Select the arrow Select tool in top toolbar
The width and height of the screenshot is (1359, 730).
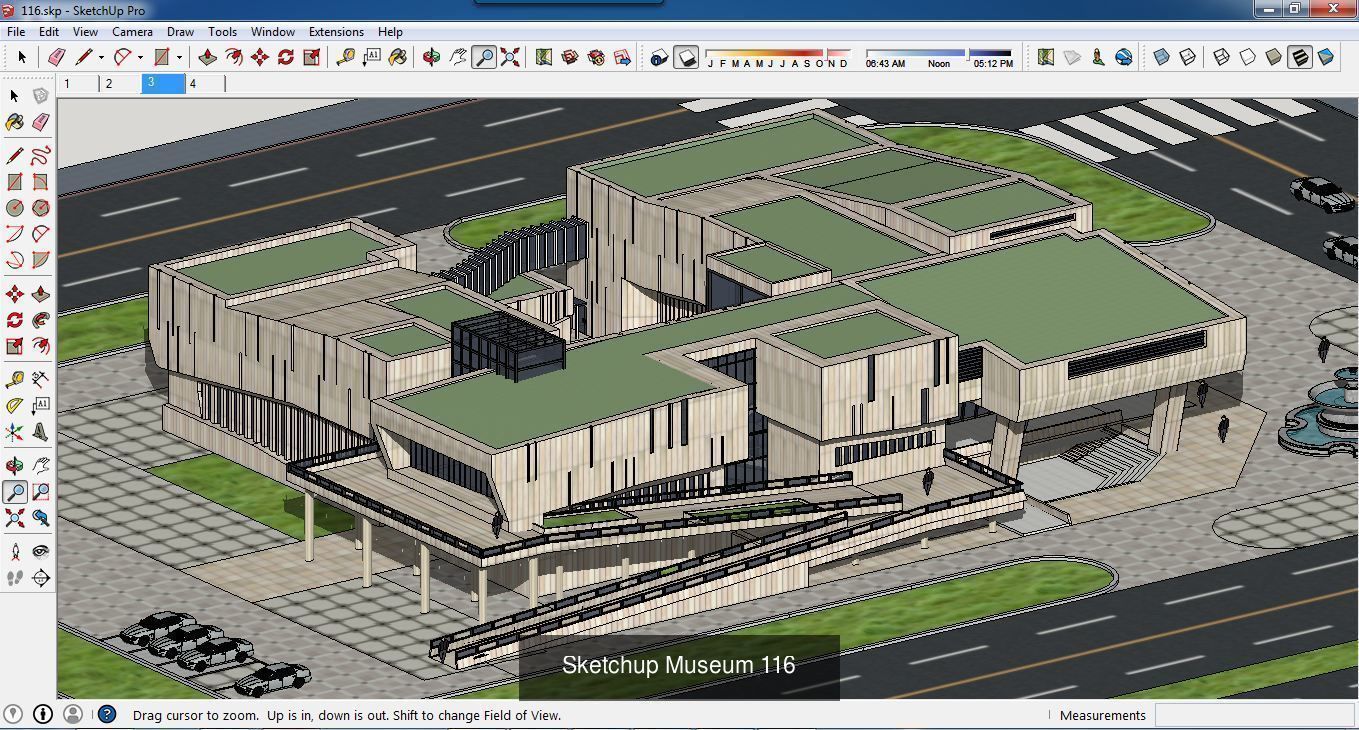(22, 57)
